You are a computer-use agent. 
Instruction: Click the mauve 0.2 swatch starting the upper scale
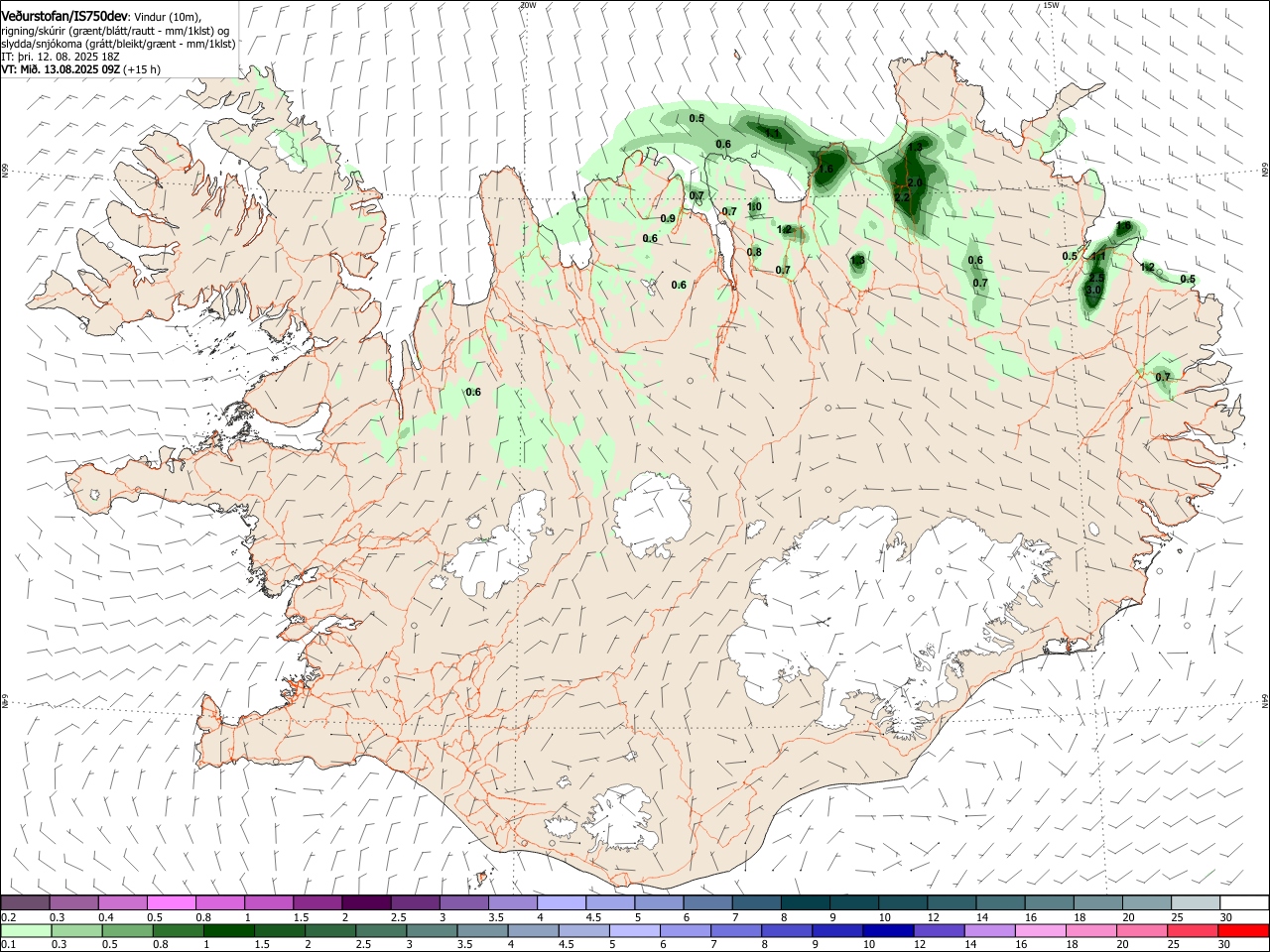(x=25, y=902)
